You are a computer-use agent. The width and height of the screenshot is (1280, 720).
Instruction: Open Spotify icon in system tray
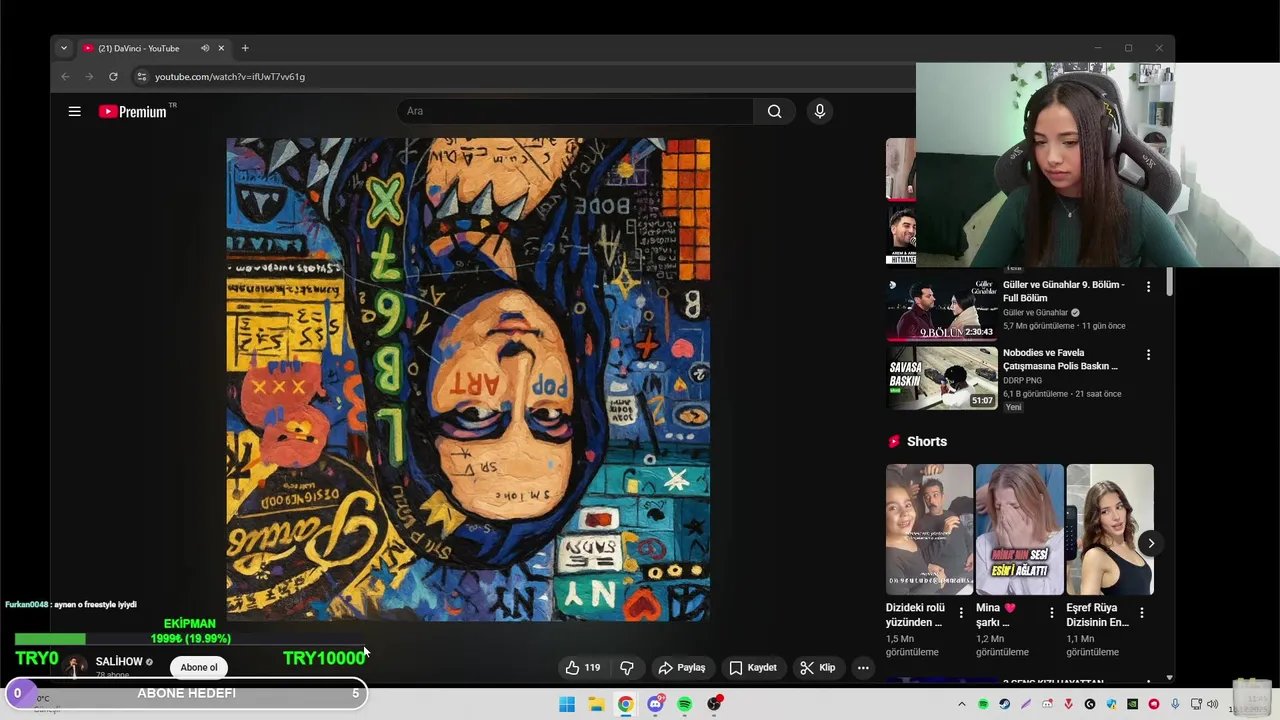pos(983,704)
